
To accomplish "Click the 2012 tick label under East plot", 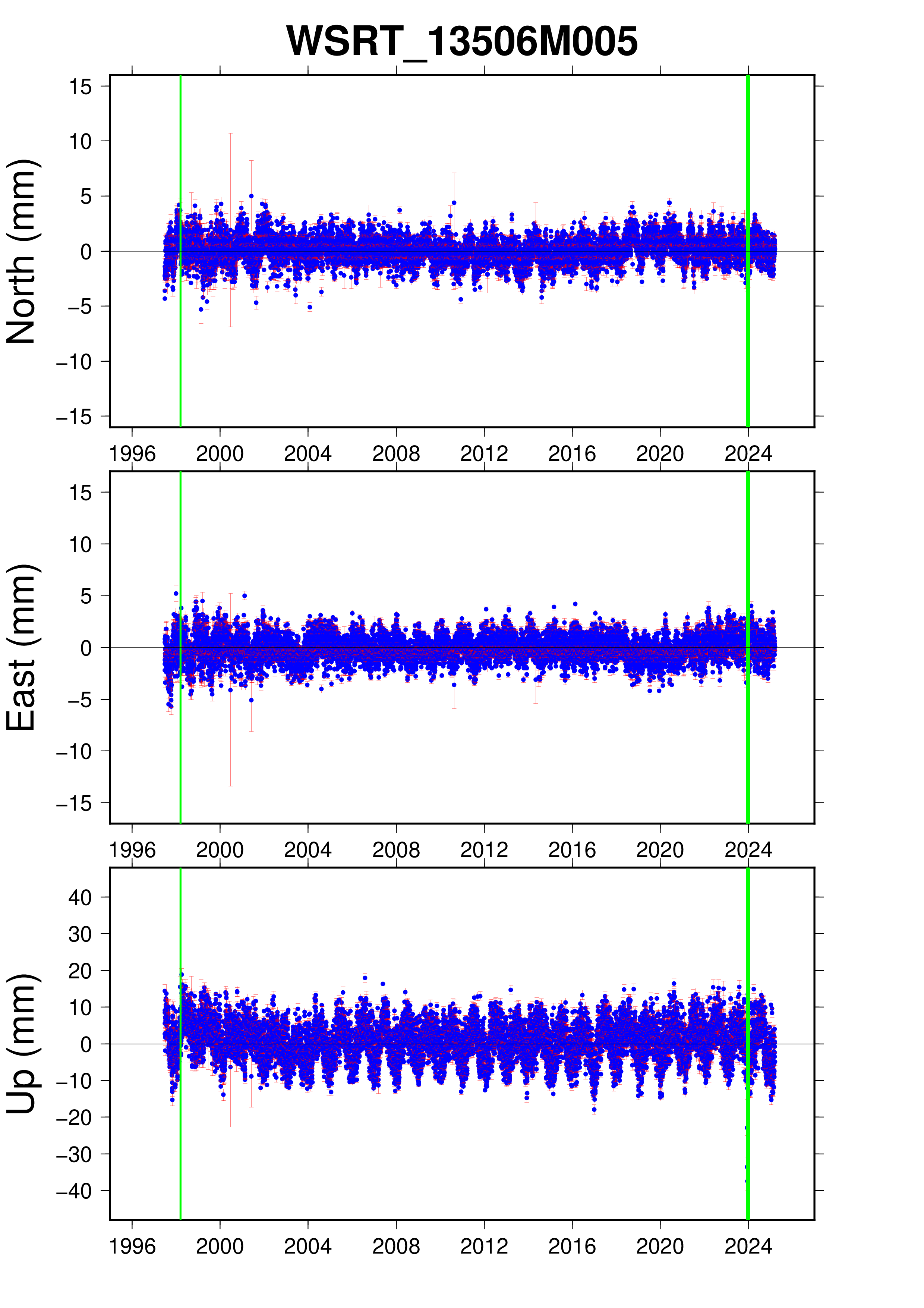I will click(484, 850).
